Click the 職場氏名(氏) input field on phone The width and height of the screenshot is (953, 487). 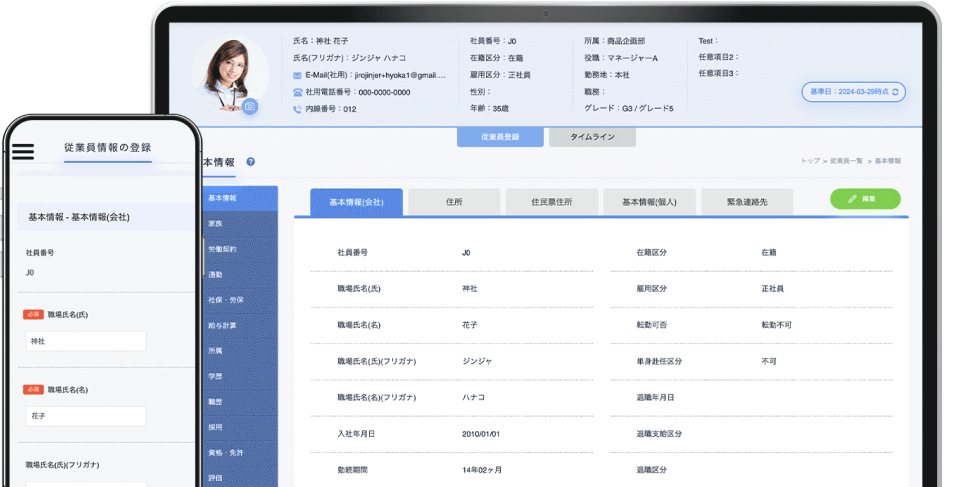(86, 341)
